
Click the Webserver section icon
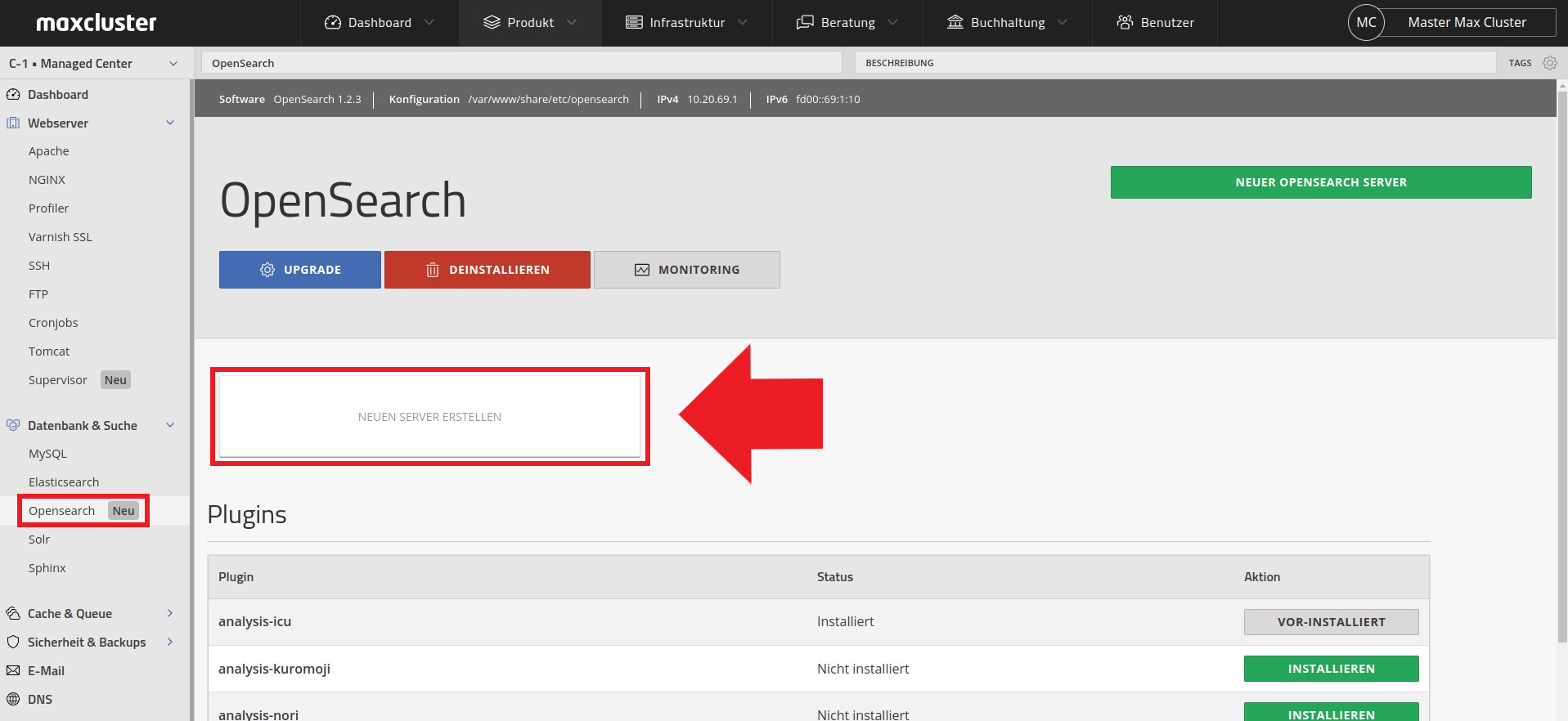click(13, 123)
